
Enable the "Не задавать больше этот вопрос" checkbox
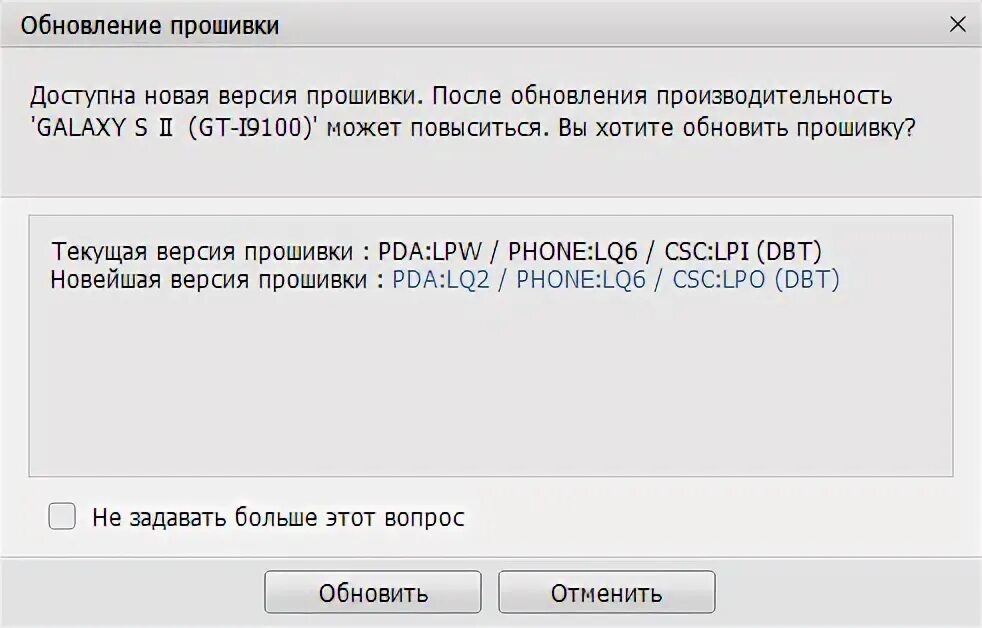pos(62,517)
